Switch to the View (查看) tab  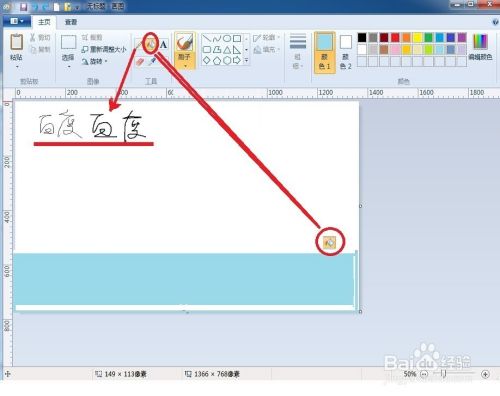(71, 22)
